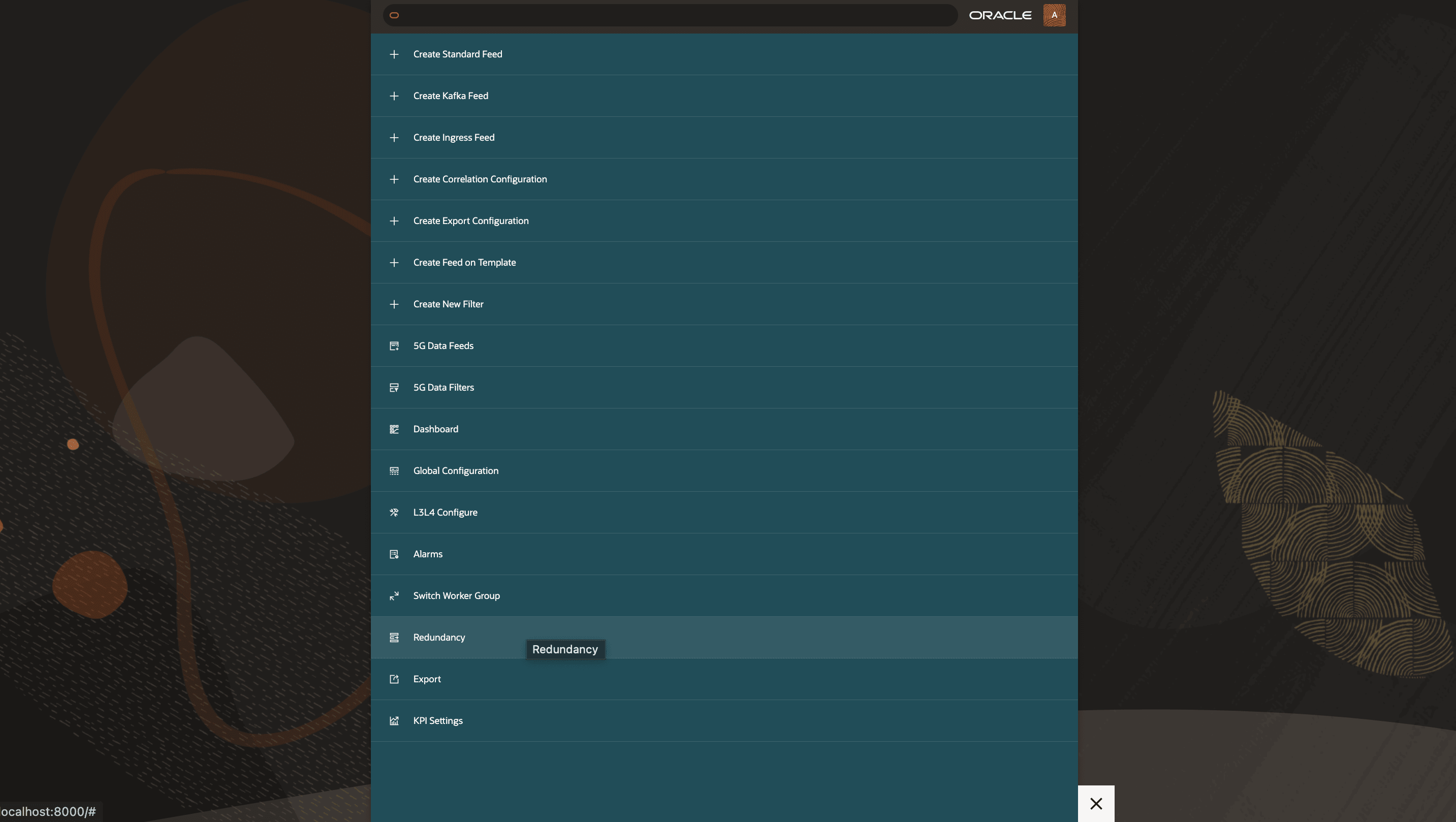Screen dimensions: 1456x822
Task: Open the KPI Settings chart icon
Action: pos(394,720)
